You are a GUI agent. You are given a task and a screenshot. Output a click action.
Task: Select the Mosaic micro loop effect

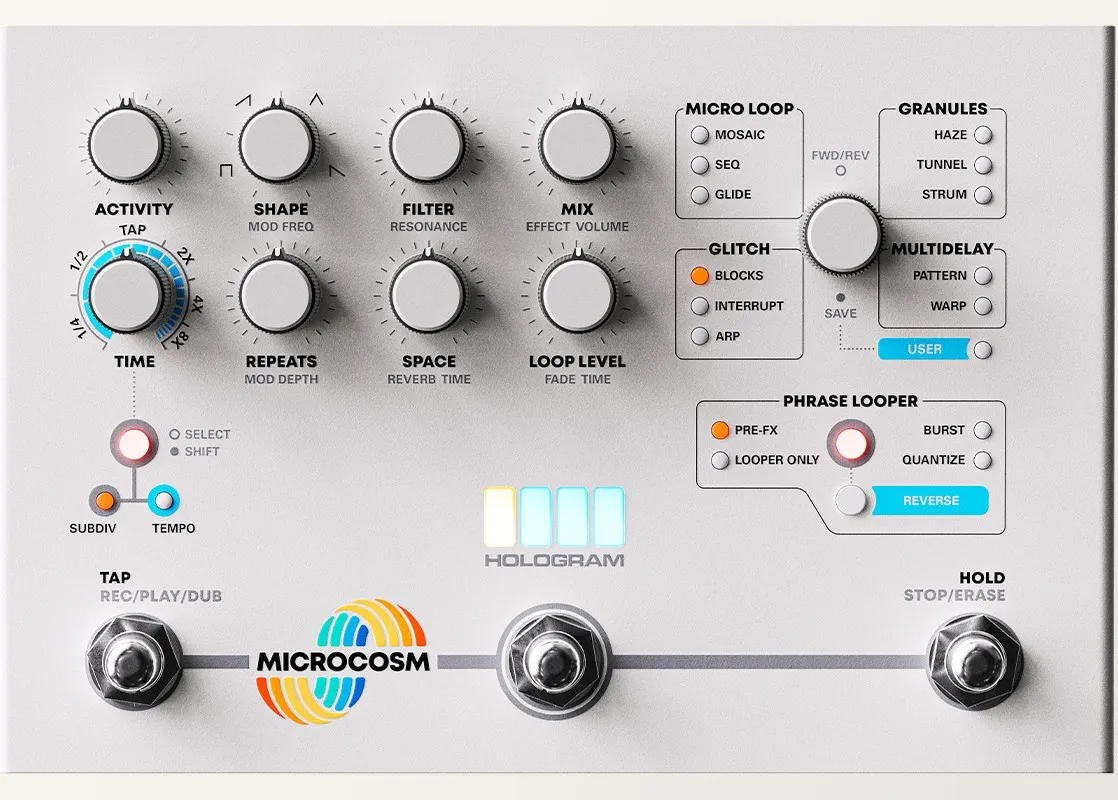698,135
